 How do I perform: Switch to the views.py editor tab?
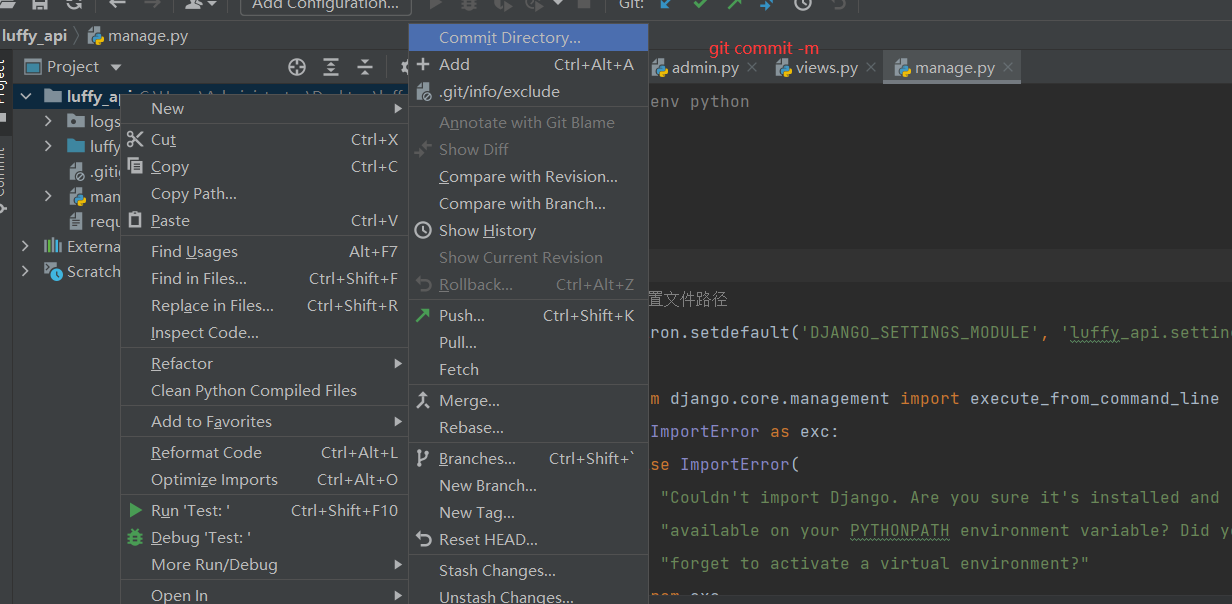pos(826,68)
